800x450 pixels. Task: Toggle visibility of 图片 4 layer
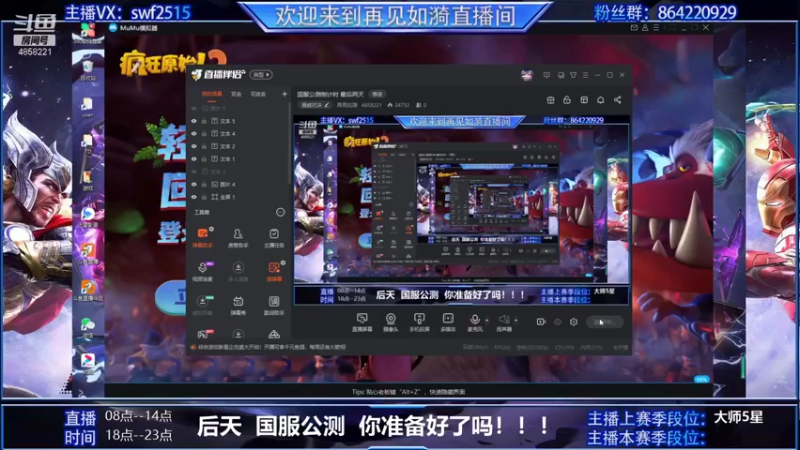194,184
